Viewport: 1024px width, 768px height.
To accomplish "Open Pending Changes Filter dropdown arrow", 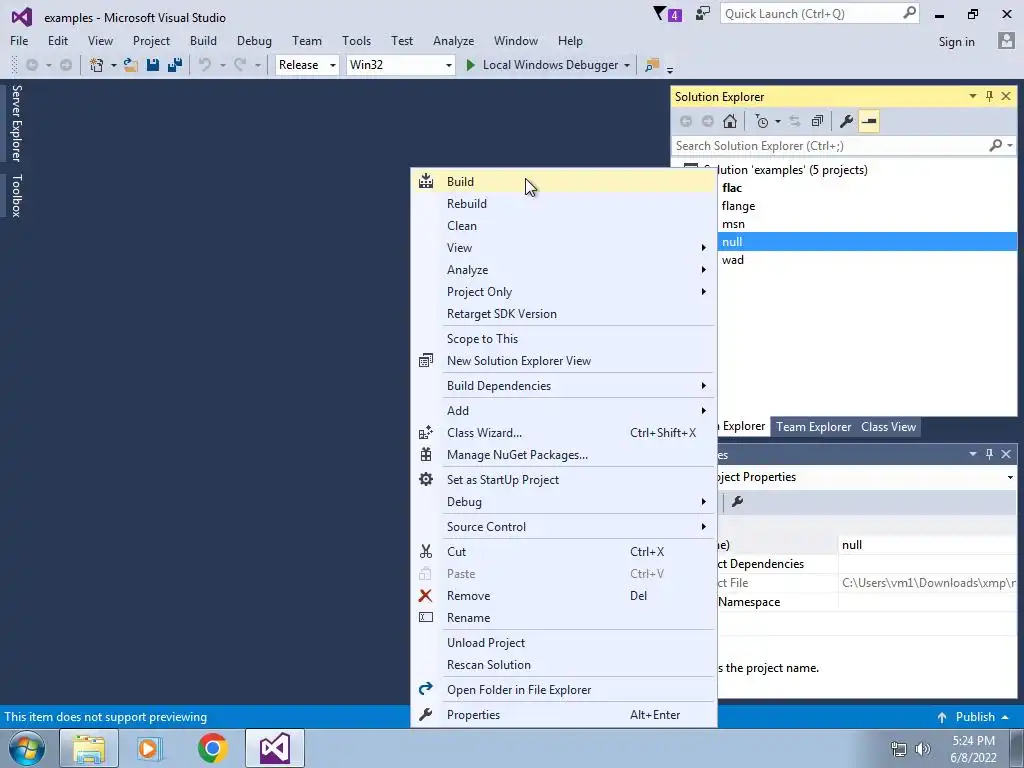I will [778, 122].
